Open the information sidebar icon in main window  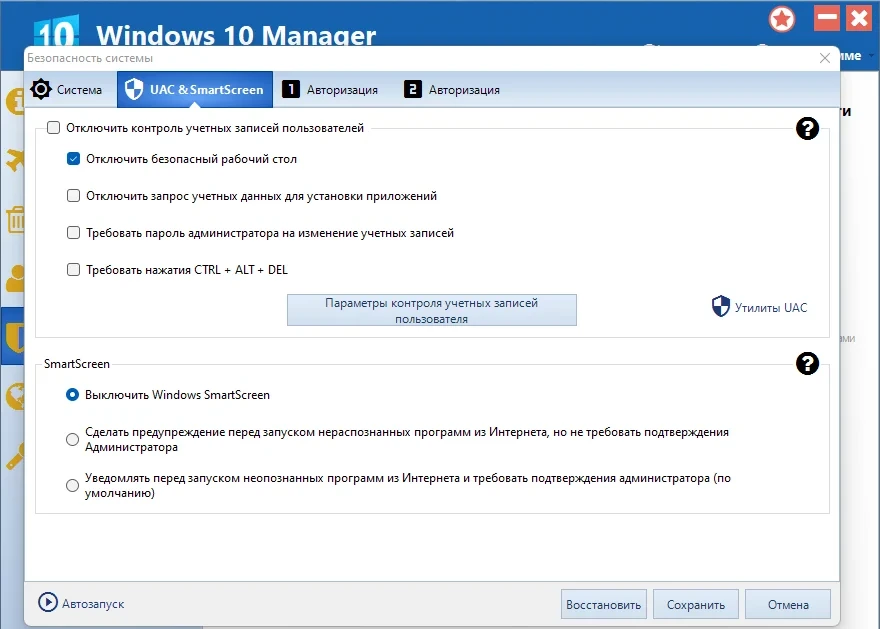(x=15, y=102)
